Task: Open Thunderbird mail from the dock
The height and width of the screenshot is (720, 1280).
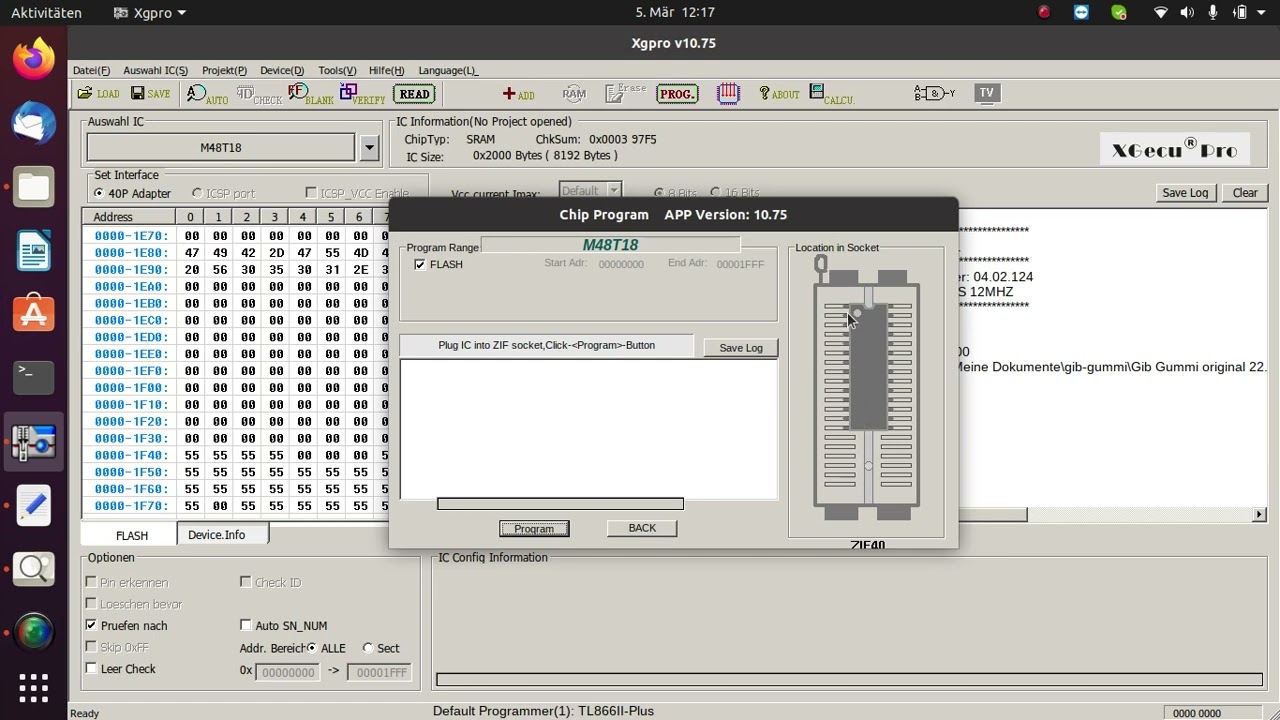Action: coord(34,122)
